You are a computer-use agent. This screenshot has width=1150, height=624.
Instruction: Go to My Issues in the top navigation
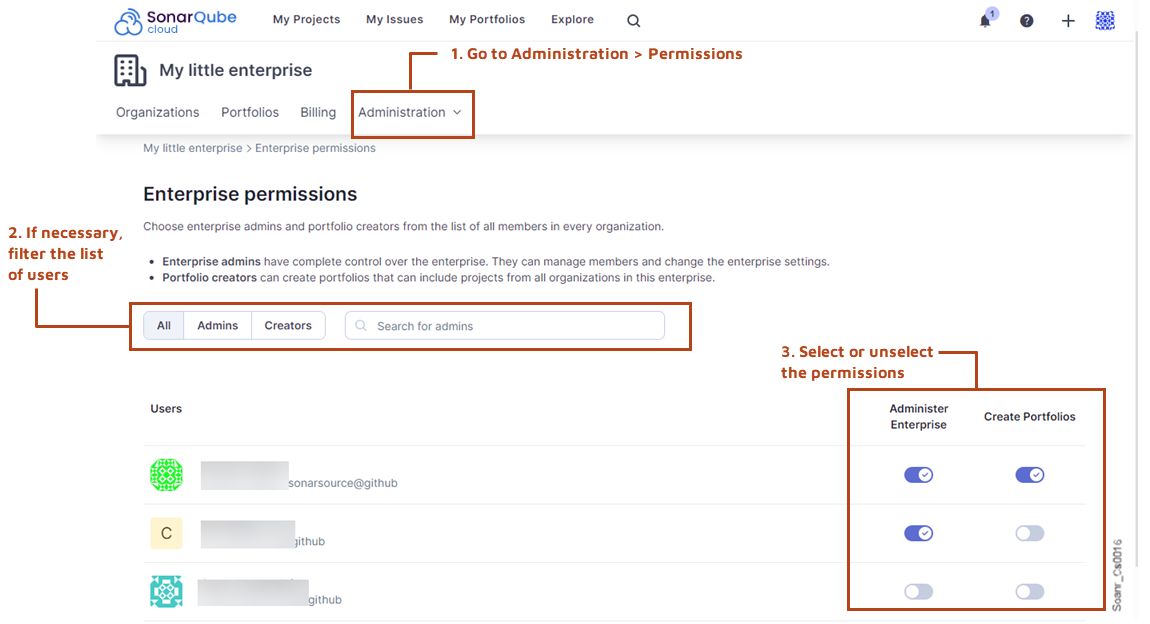(394, 19)
